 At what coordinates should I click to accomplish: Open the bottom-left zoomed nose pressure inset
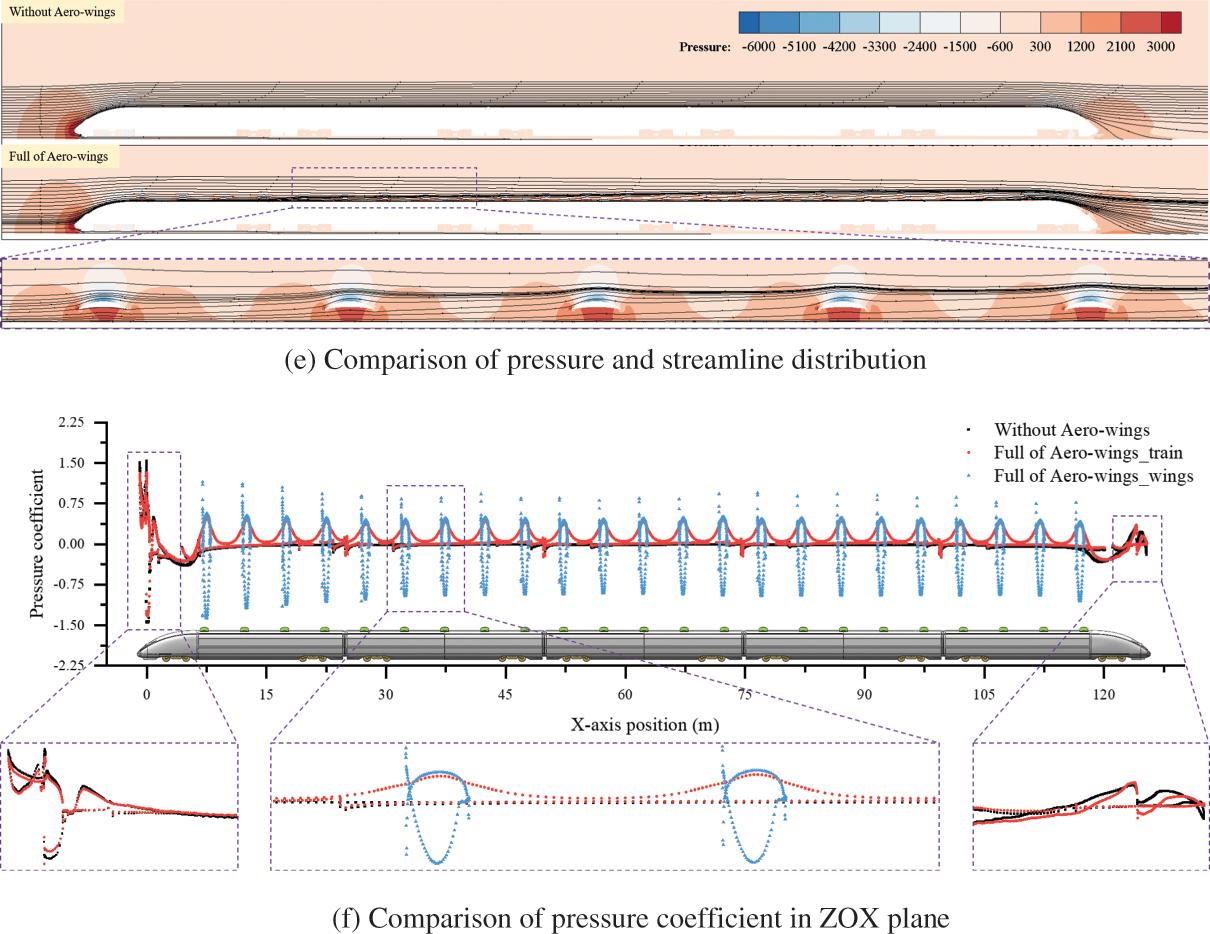pyautogui.click(x=119, y=805)
